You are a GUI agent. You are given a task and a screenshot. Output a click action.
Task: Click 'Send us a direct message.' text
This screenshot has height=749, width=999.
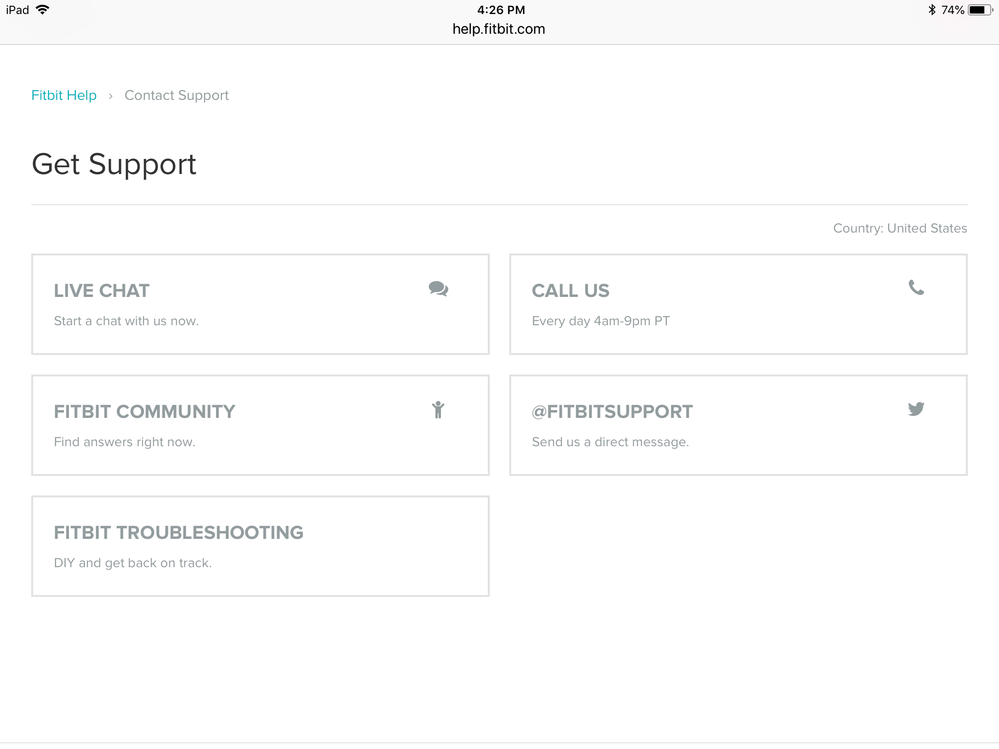[x=610, y=442]
